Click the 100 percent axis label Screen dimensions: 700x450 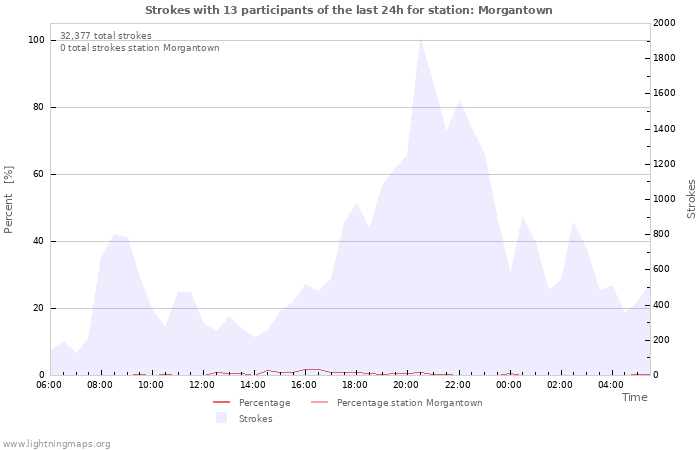point(36,40)
